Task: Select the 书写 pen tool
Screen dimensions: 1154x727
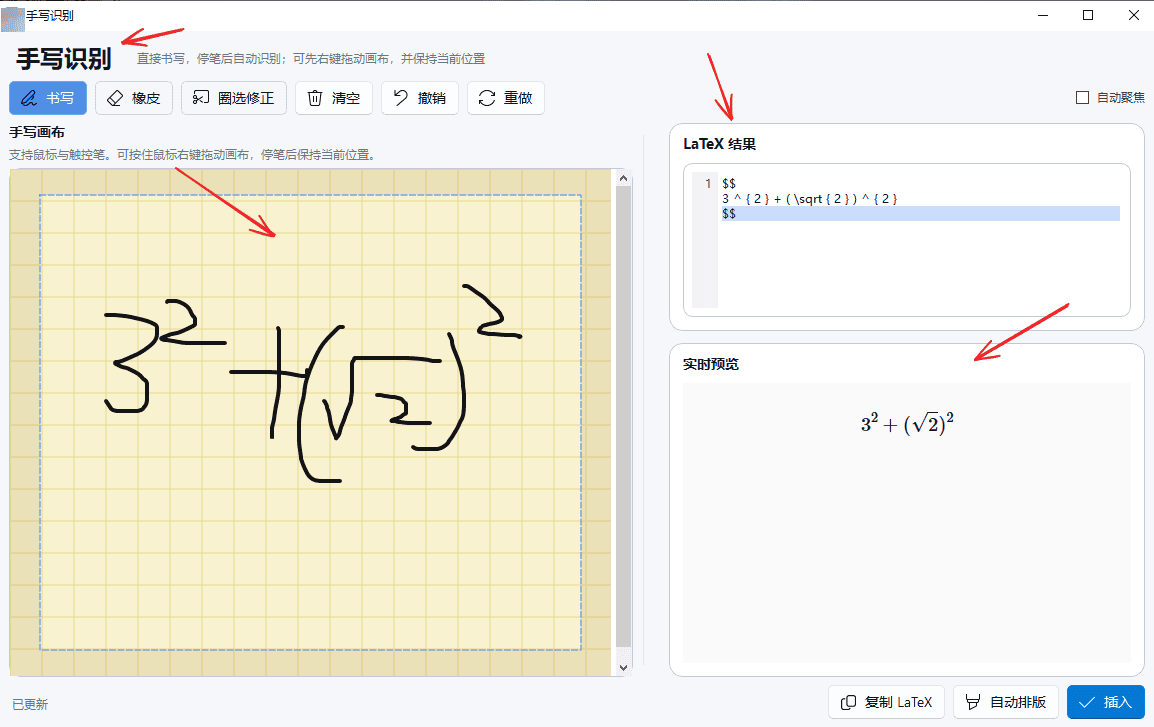Action: 48,98
